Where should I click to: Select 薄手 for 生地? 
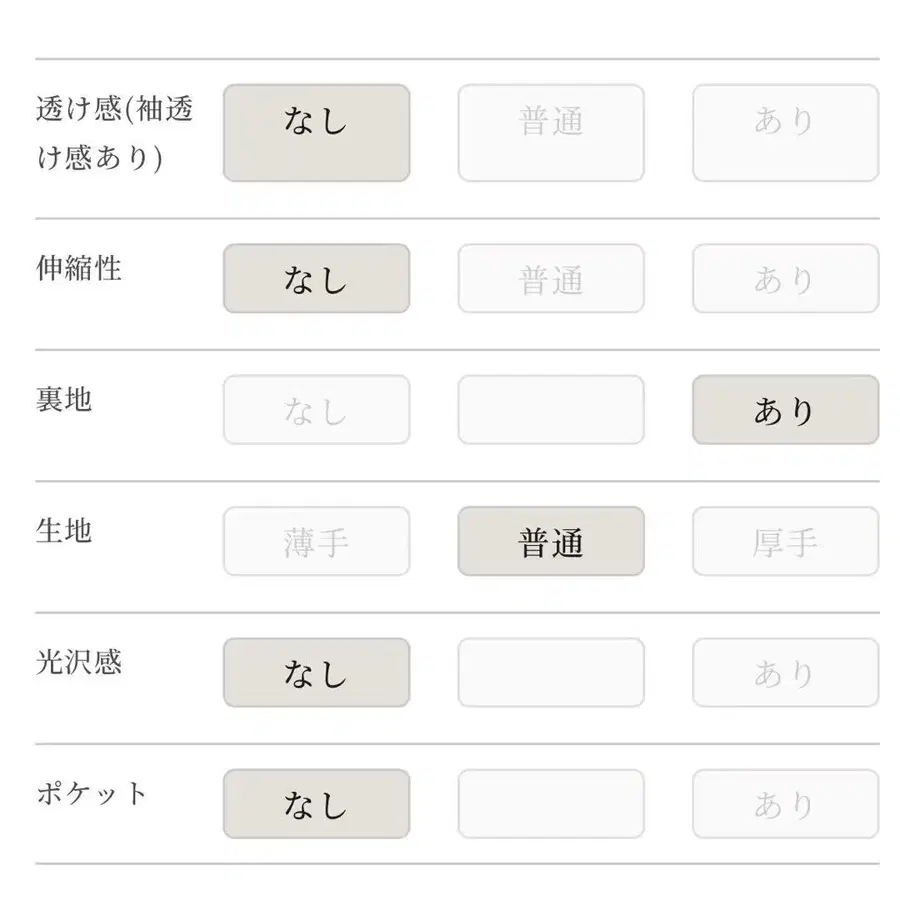[316, 541]
